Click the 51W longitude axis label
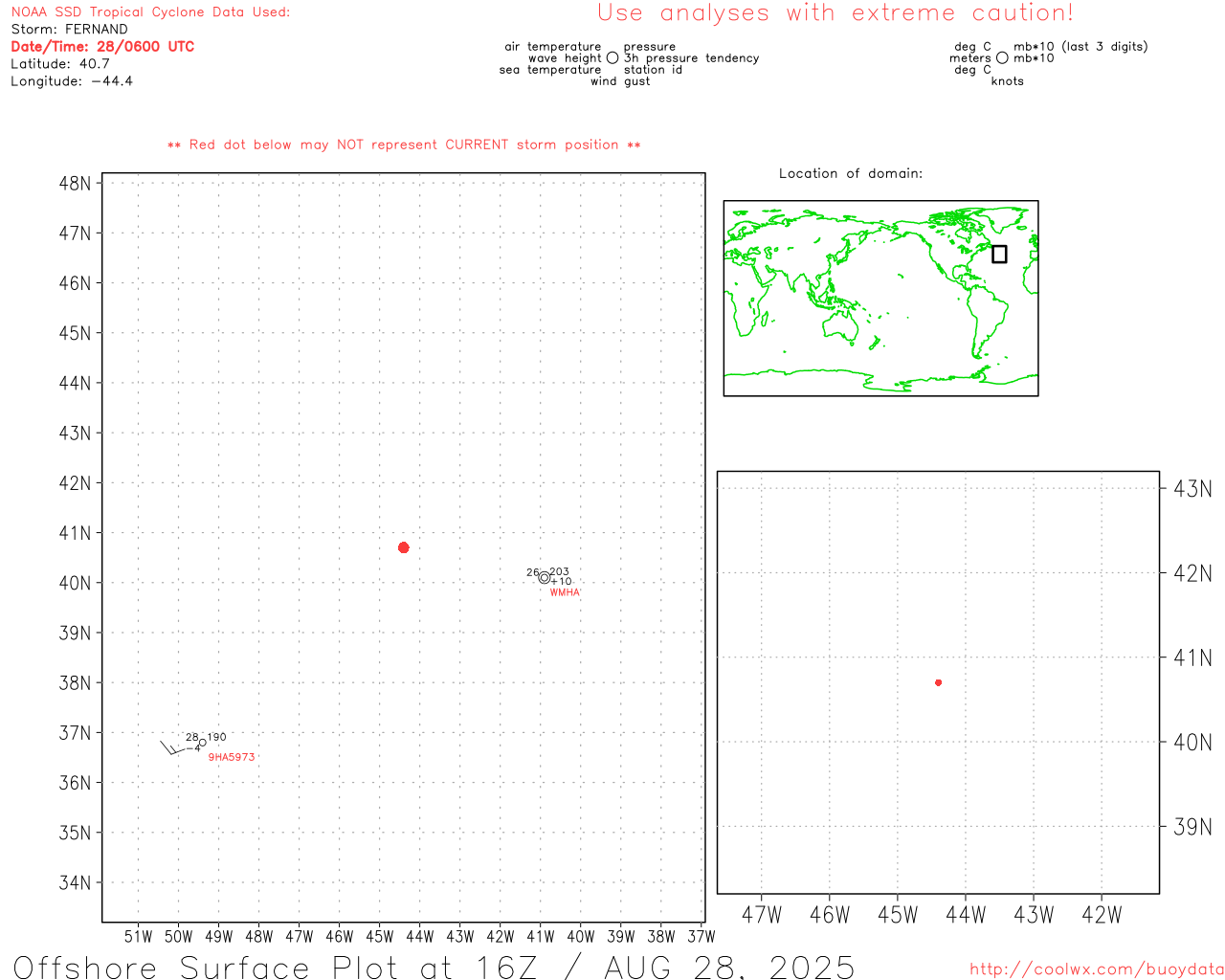This screenshot has height=980, width=1225. tap(138, 936)
